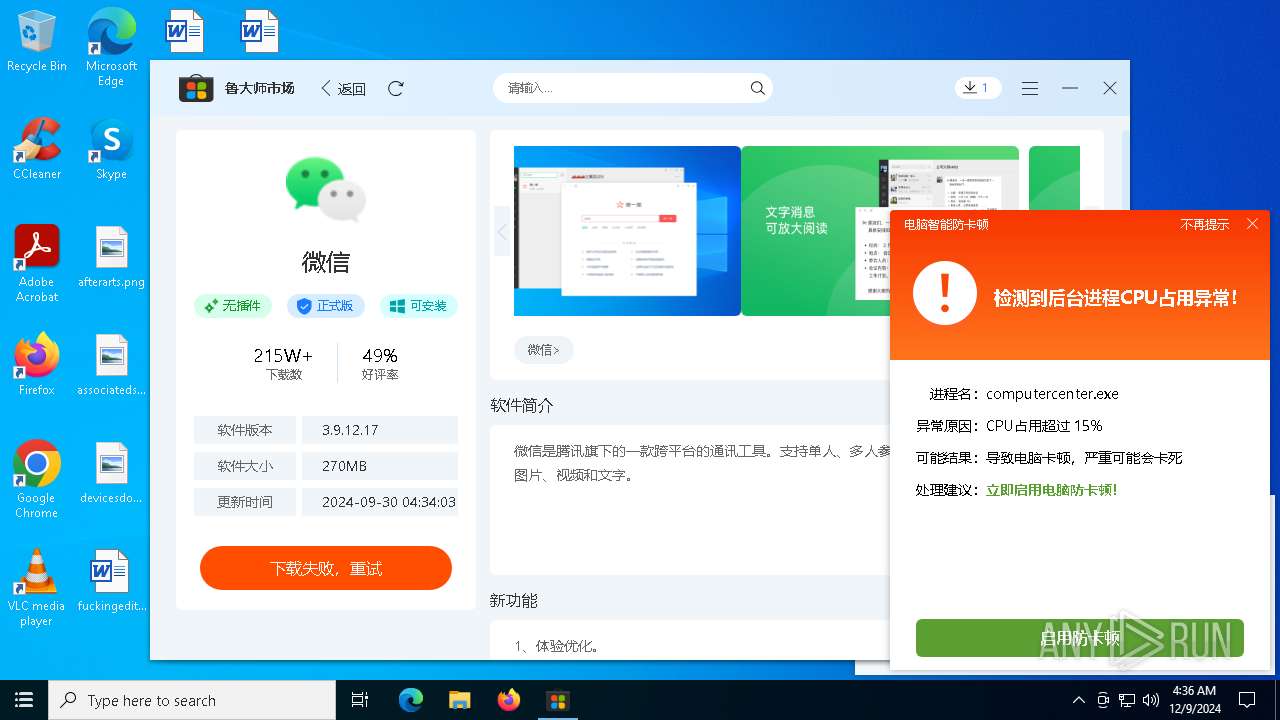This screenshot has width=1280, height=720.
Task: Click the 软件简介 section heading
Action: (x=522, y=405)
